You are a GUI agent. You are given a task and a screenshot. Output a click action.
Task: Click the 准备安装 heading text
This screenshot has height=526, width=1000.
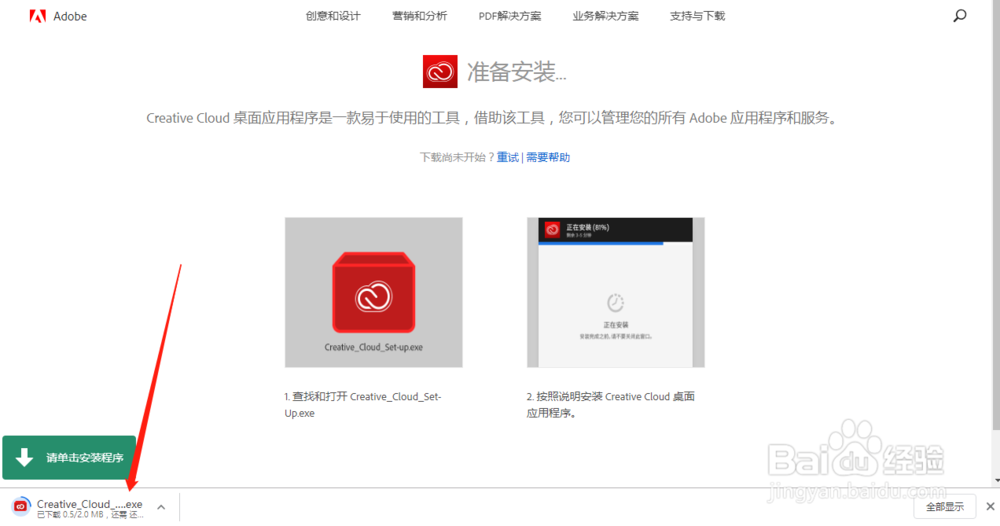517,72
